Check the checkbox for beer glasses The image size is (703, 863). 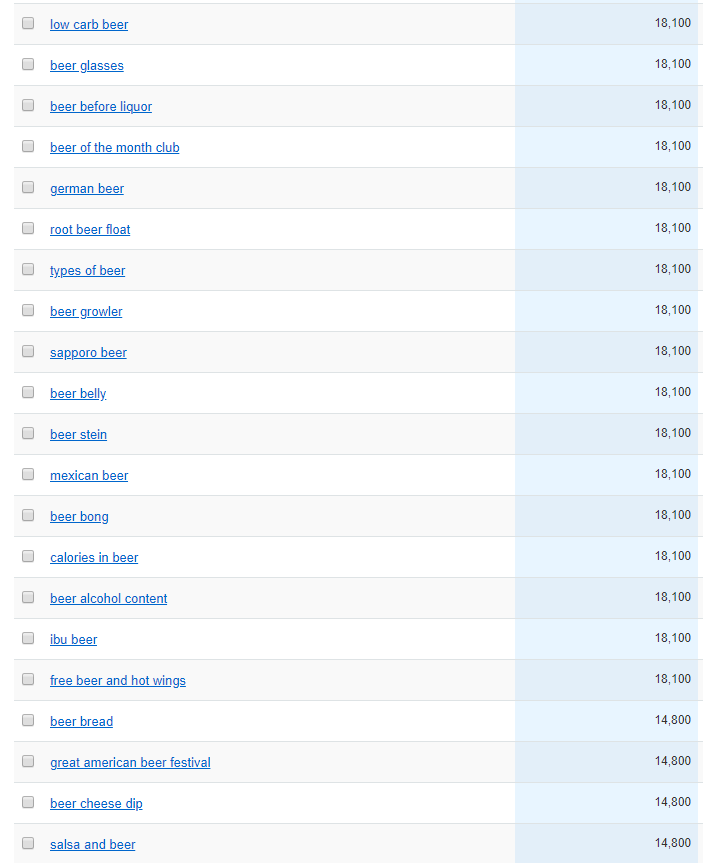(27, 63)
